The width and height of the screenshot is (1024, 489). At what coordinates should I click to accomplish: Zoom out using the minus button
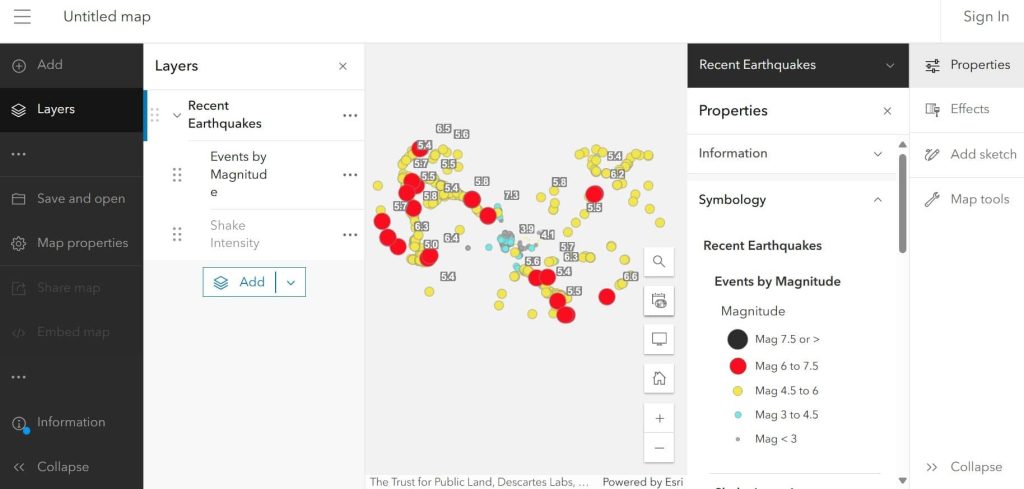pyautogui.click(x=659, y=448)
